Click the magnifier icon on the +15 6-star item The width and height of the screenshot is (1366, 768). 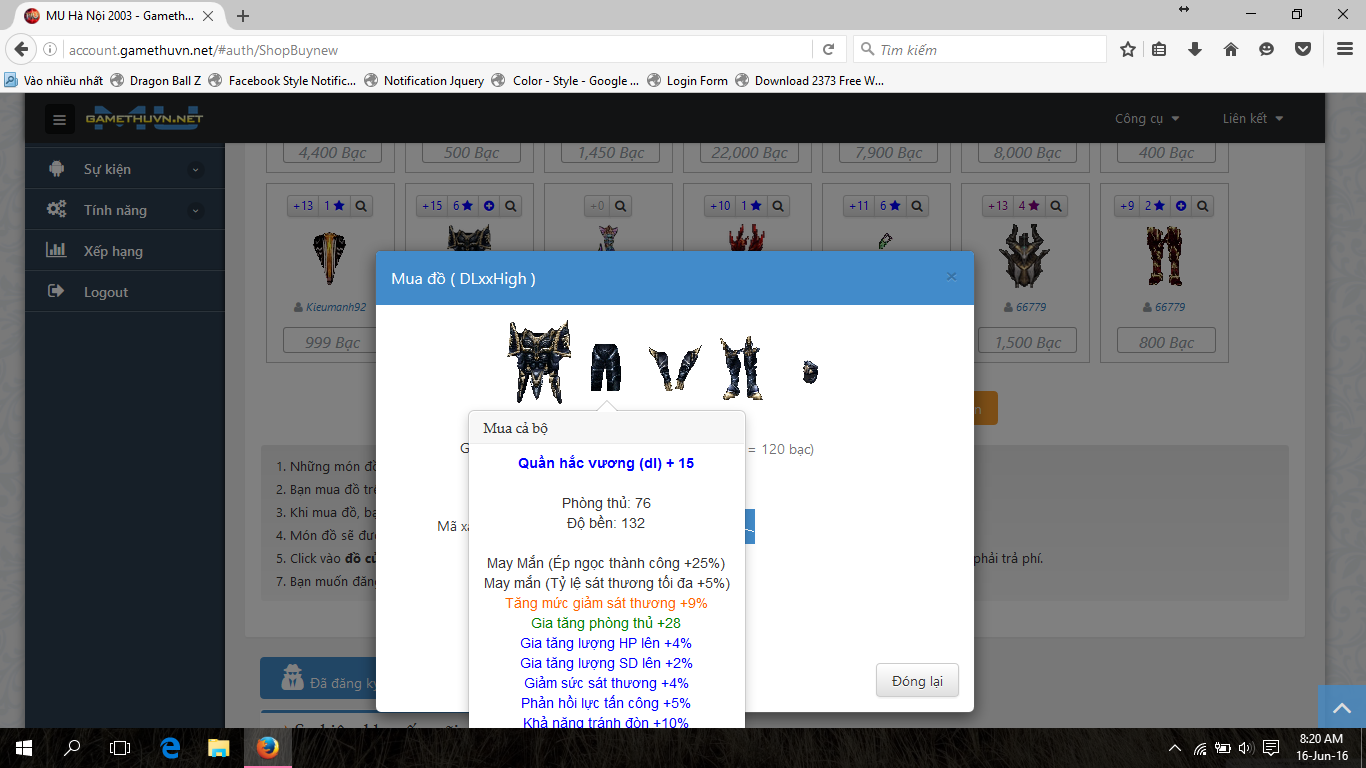[511, 206]
